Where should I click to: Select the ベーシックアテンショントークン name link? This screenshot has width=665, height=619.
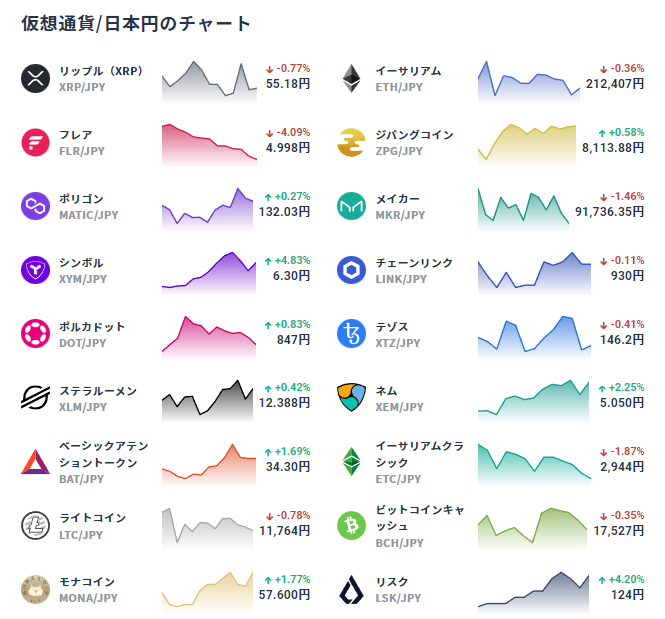[104, 454]
